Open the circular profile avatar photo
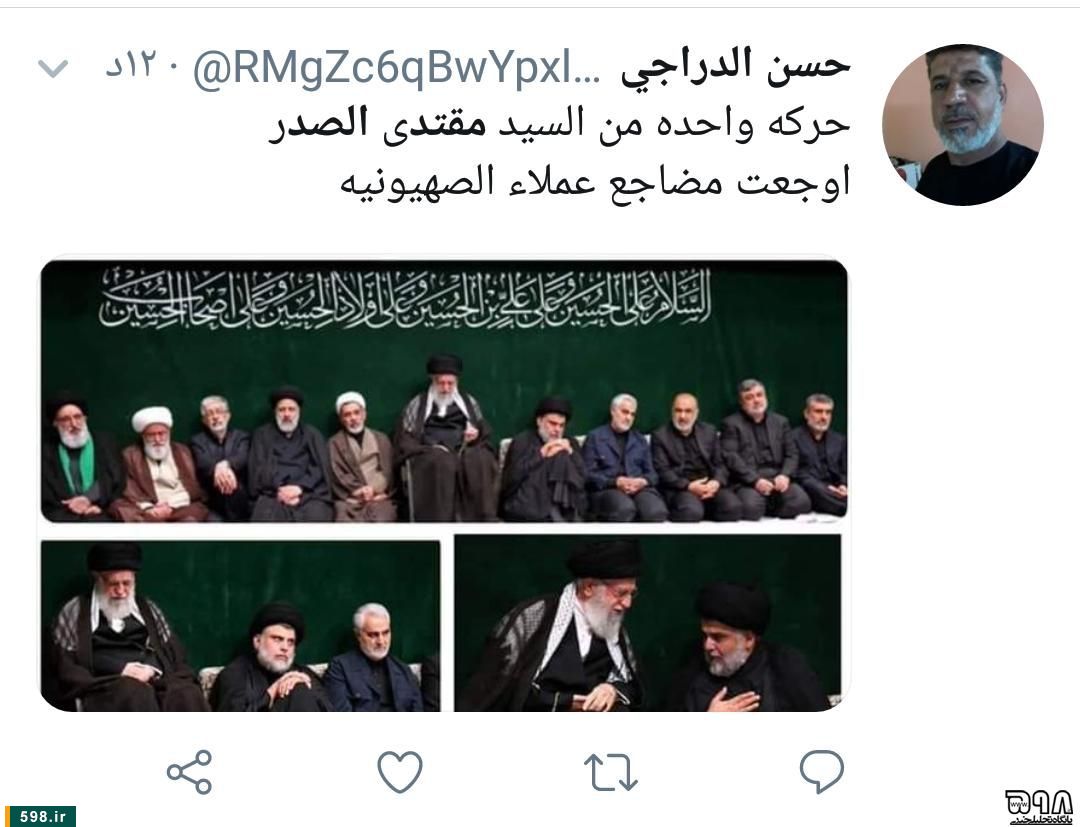The width and height of the screenshot is (1080, 827). [962, 125]
